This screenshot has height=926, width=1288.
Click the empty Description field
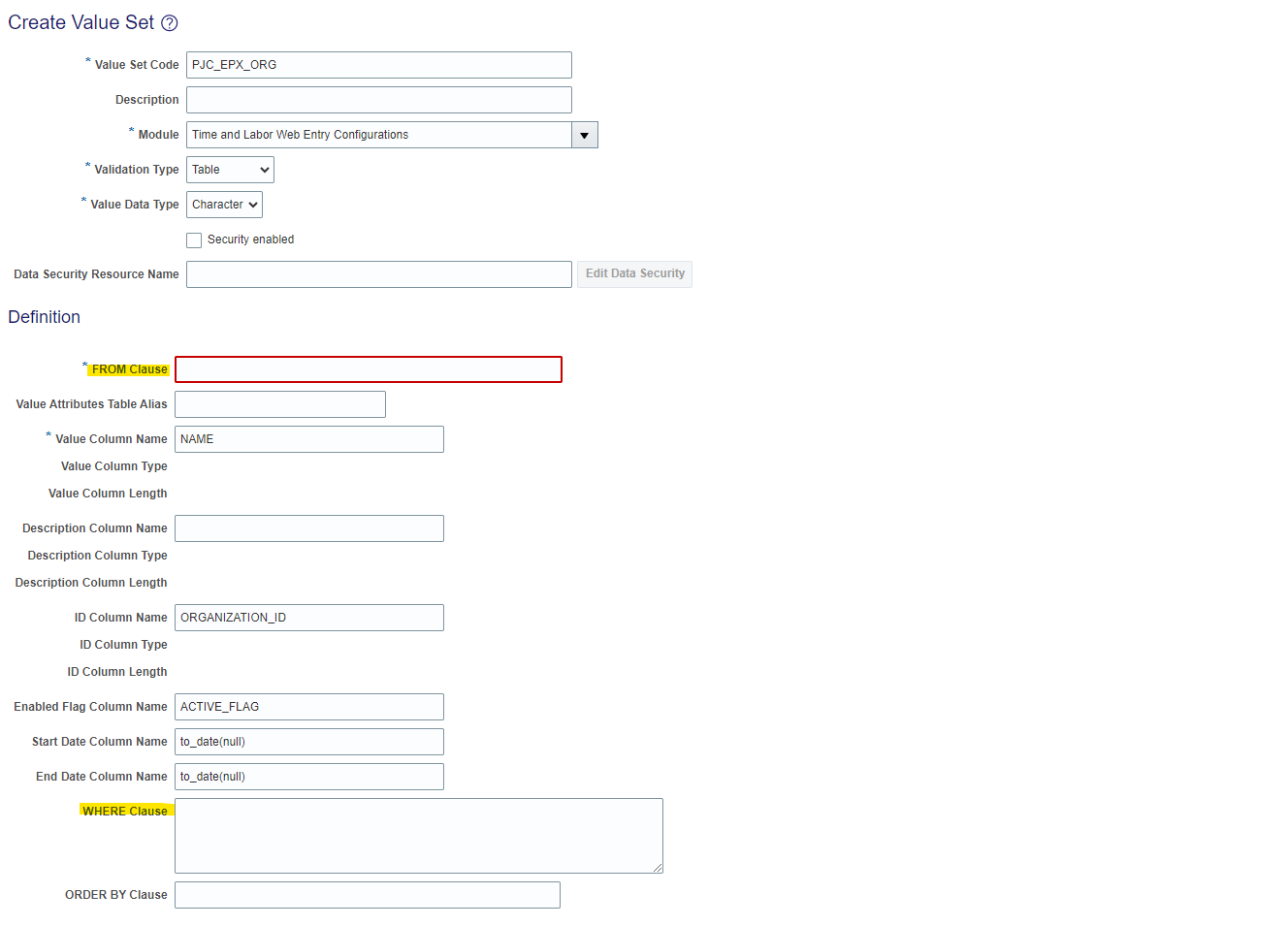(x=378, y=99)
